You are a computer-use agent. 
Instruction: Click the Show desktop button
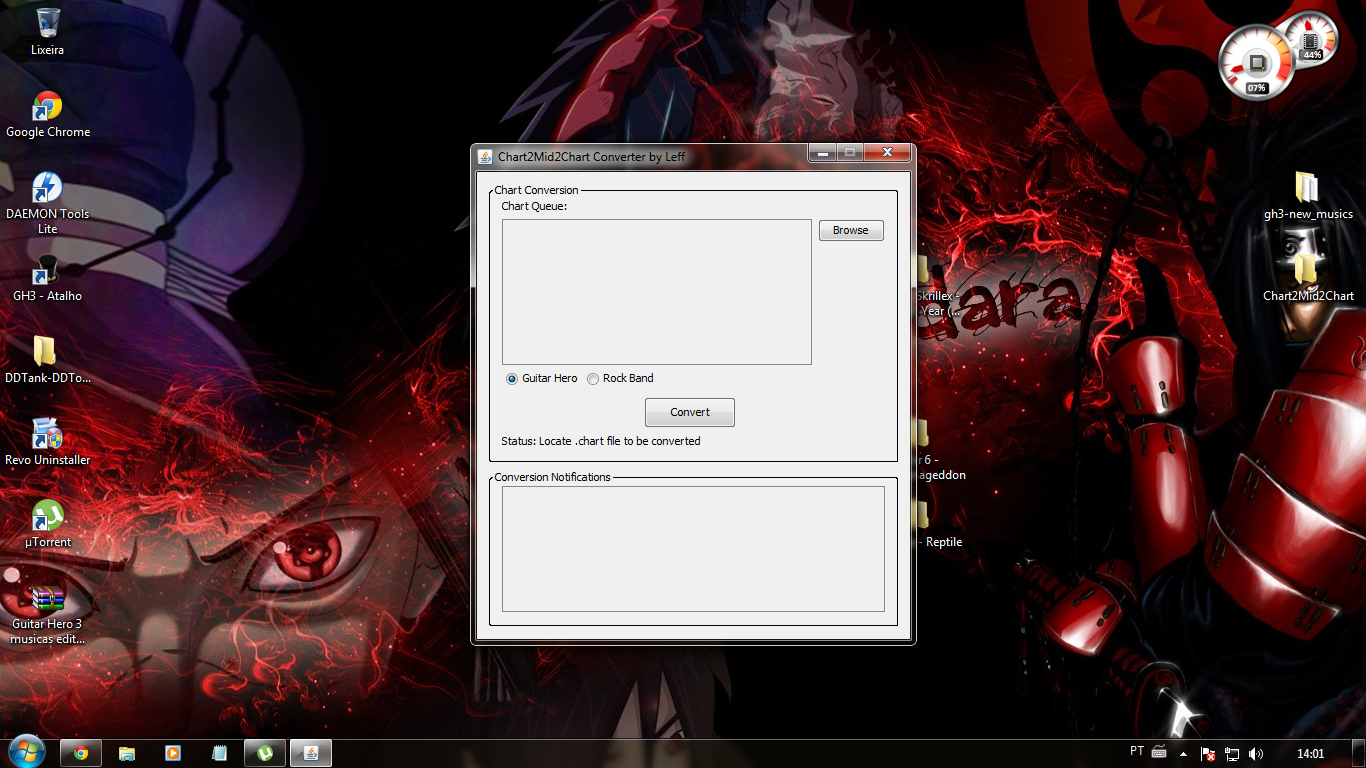pyautogui.click(x=1359, y=753)
